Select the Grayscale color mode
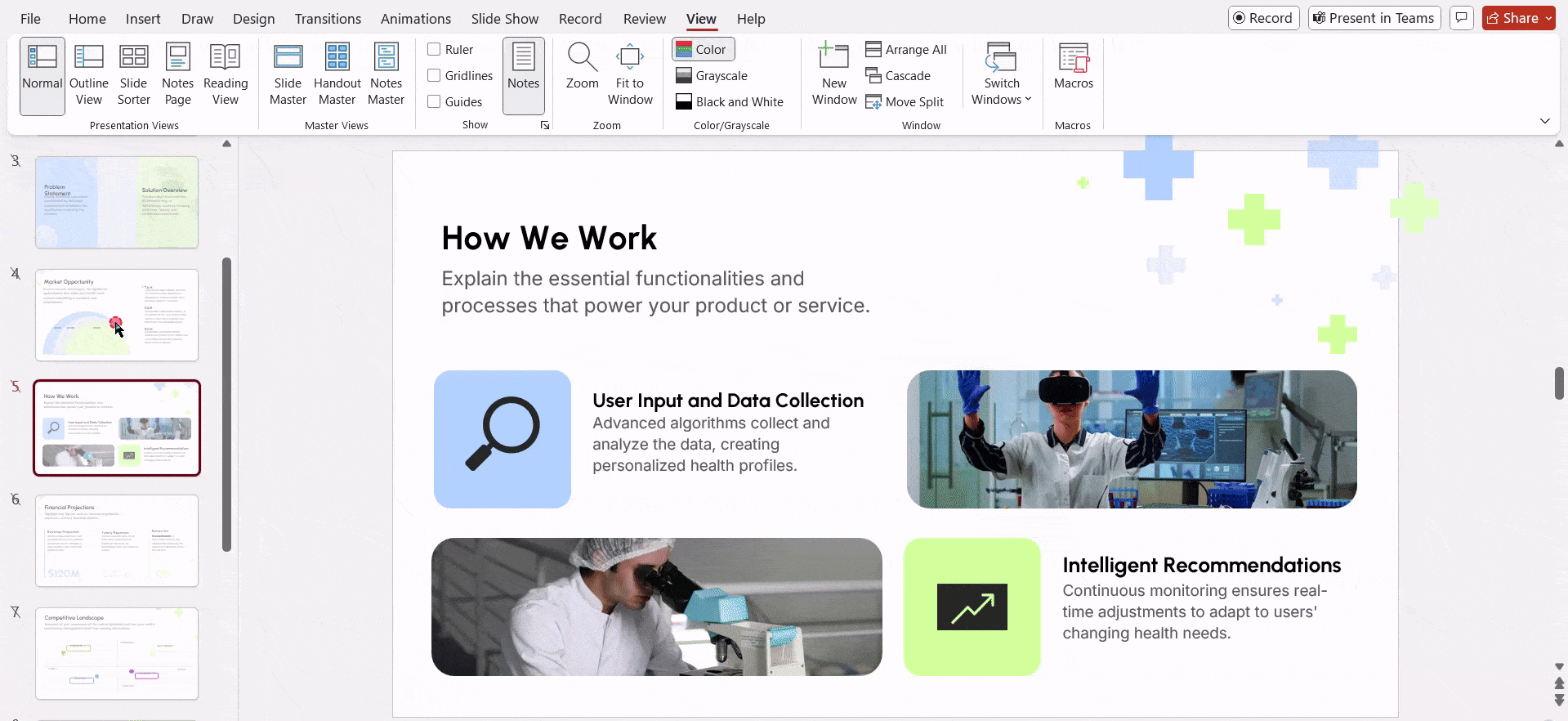The height and width of the screenshot is (721, 1568). click(712, 76)
